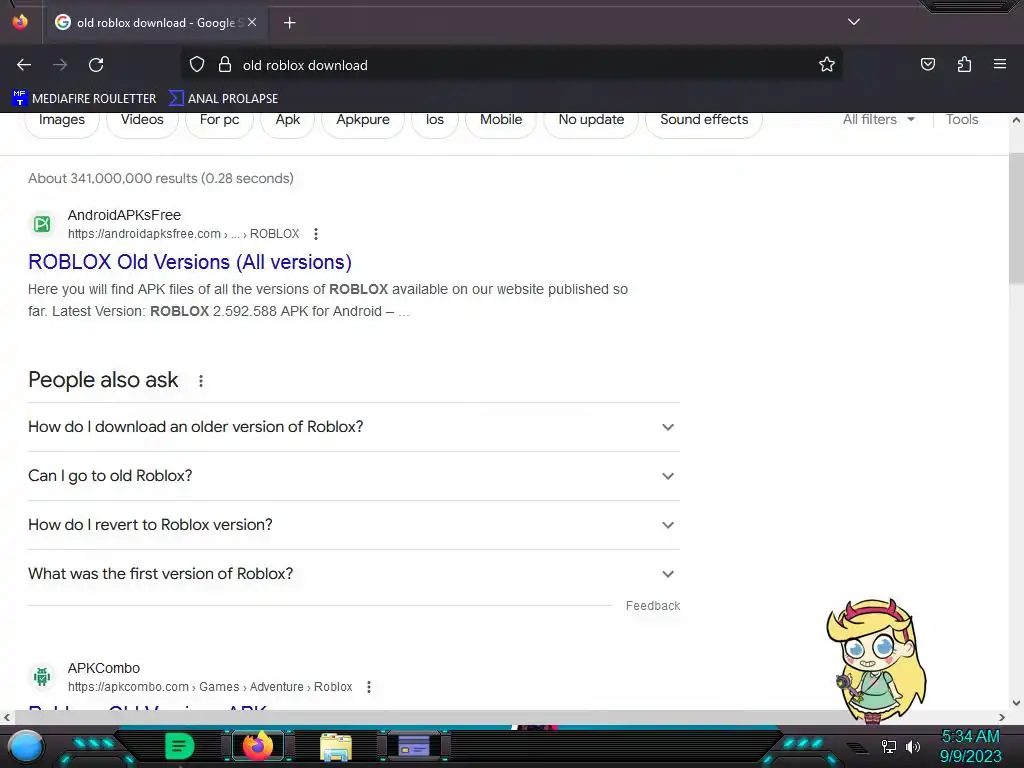This screenshot has width=1024, height=768.
Task: Open volume control tray icon
Action: (912, 746)
